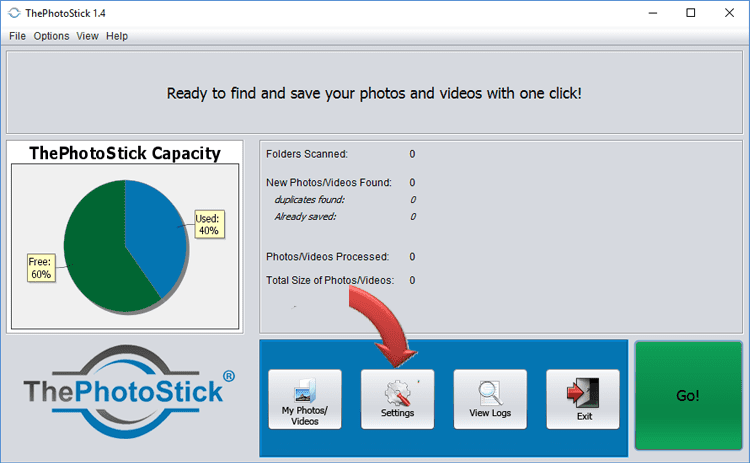Screen dimensions: 750x463
Task: Click Total Size of Photos/Videos label
Action: pos(330,280)
